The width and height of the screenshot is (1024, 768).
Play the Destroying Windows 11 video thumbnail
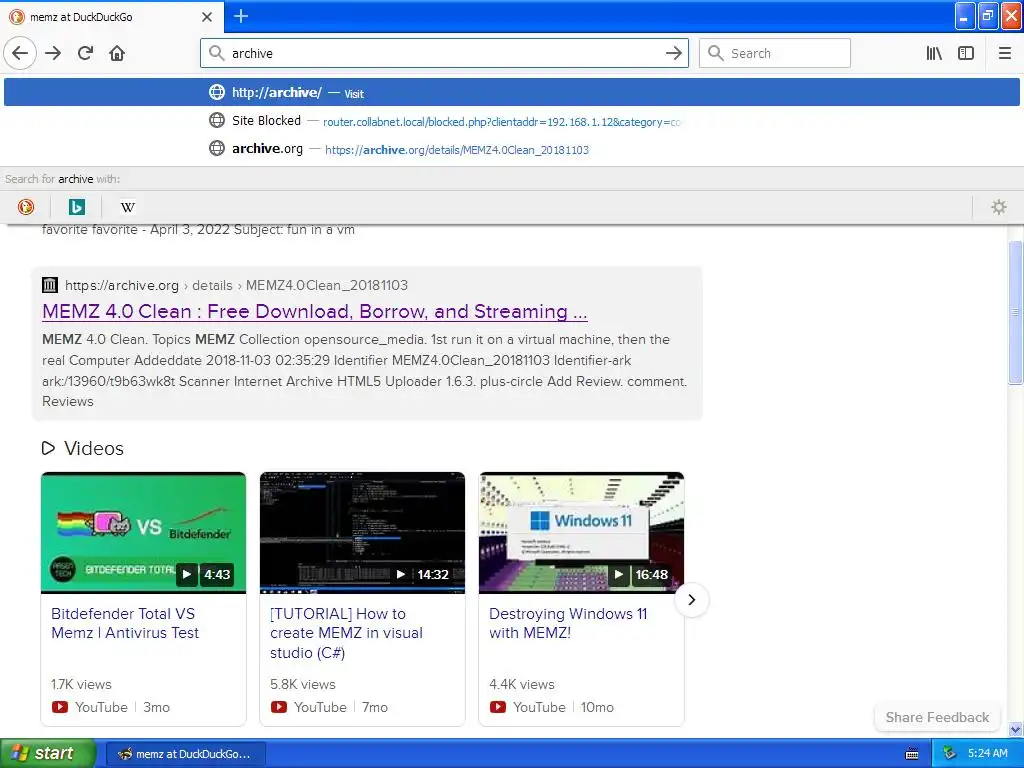[581, 533]
